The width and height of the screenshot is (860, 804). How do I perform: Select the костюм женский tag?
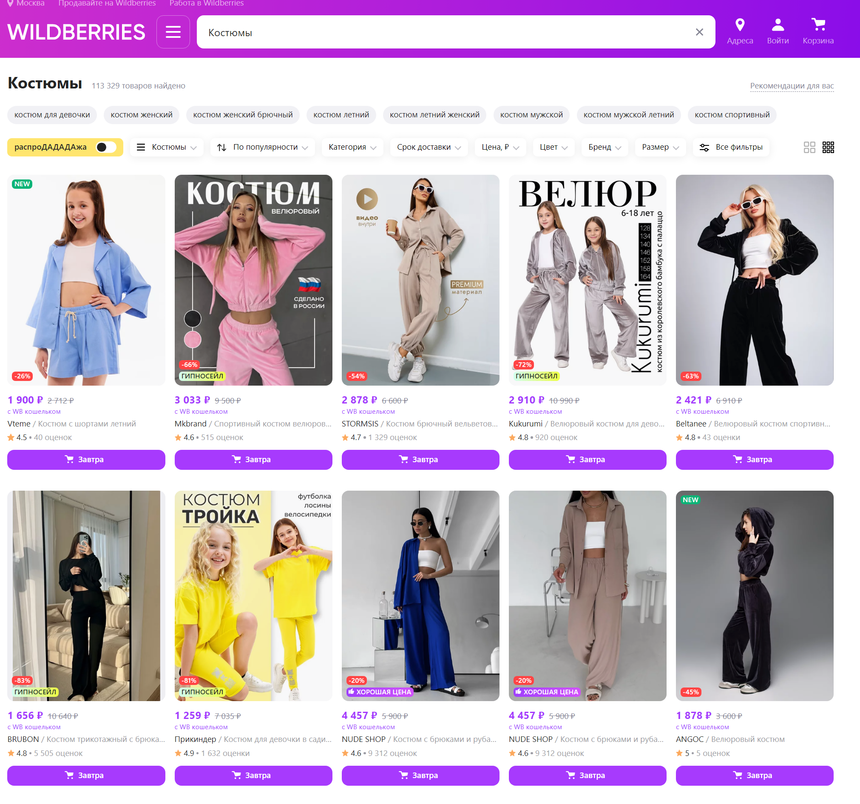pyautogui.click(x=142, y=115)
